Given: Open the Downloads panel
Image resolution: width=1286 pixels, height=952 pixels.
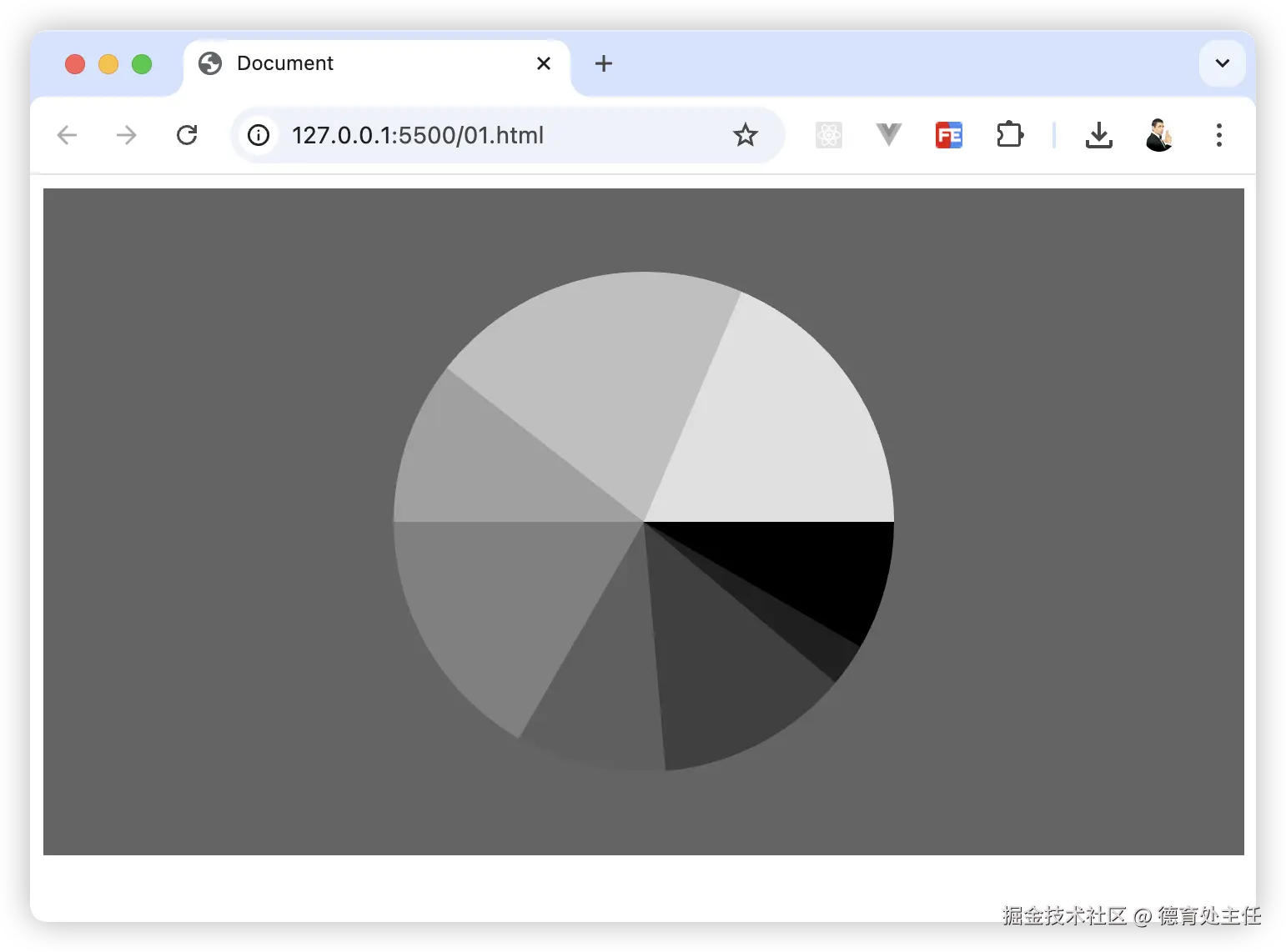Looking at the screenshot, I should [x=1099, y=135].
